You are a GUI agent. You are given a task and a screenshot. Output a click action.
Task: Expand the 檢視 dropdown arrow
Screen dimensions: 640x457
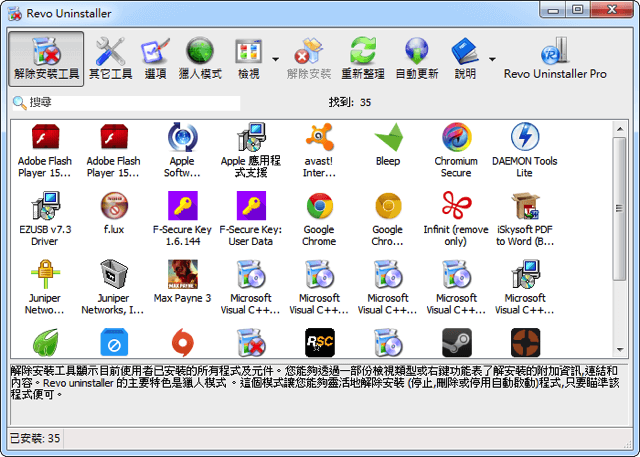coord(276,59)
